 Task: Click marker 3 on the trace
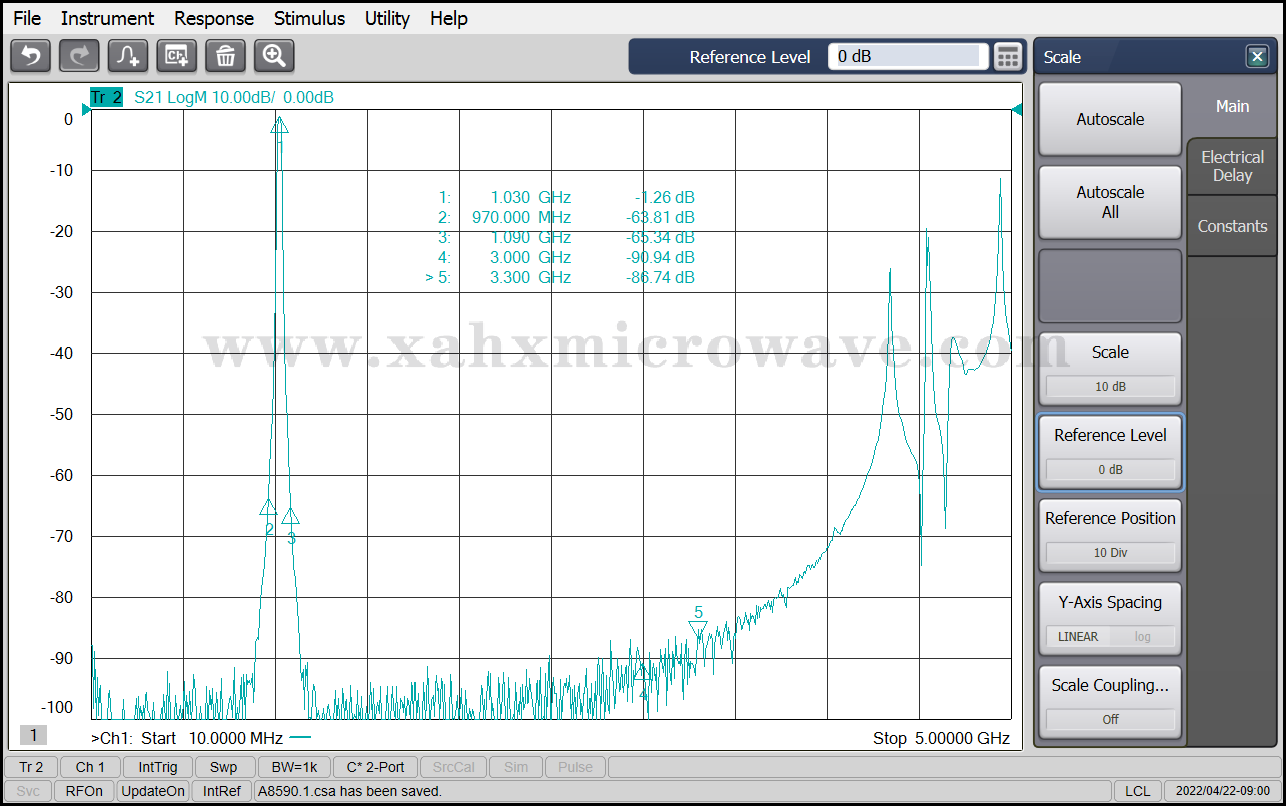[x=290, y=516]
